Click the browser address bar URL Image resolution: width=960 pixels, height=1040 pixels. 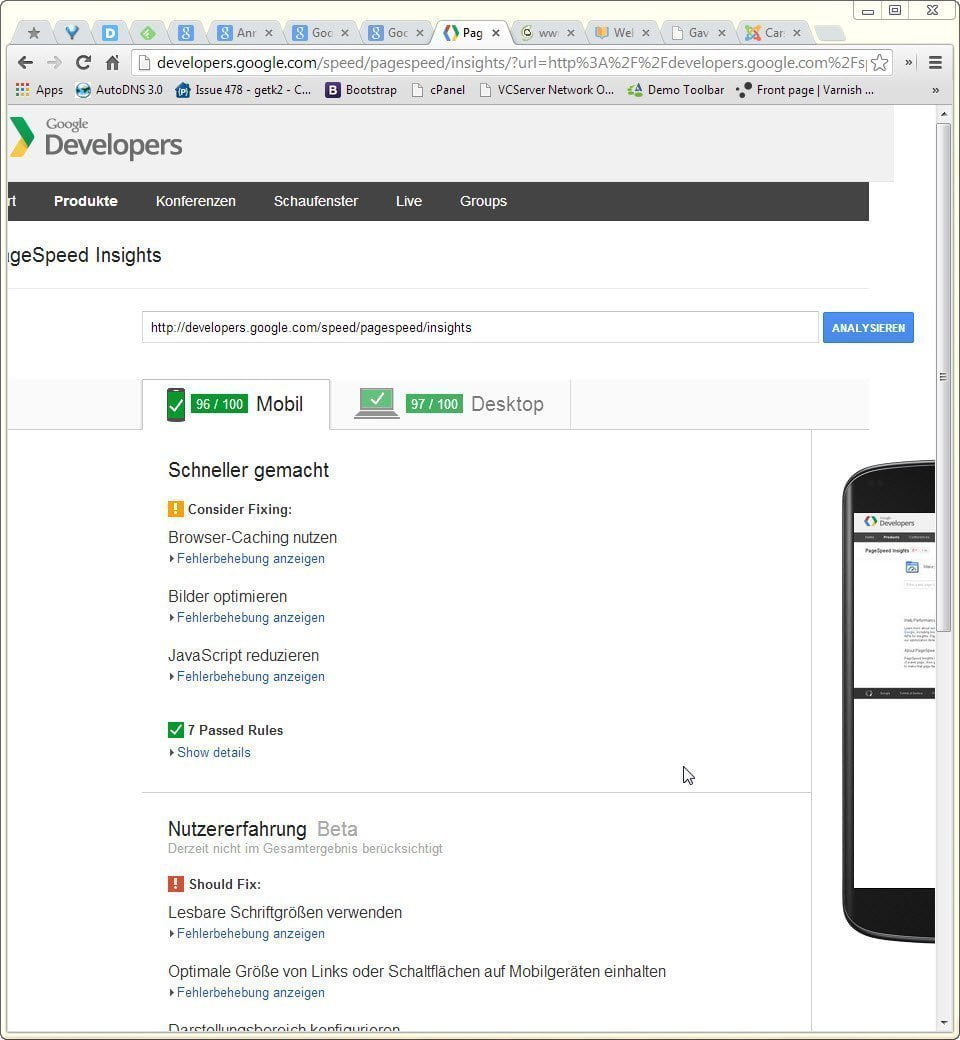tap(511, 62)
